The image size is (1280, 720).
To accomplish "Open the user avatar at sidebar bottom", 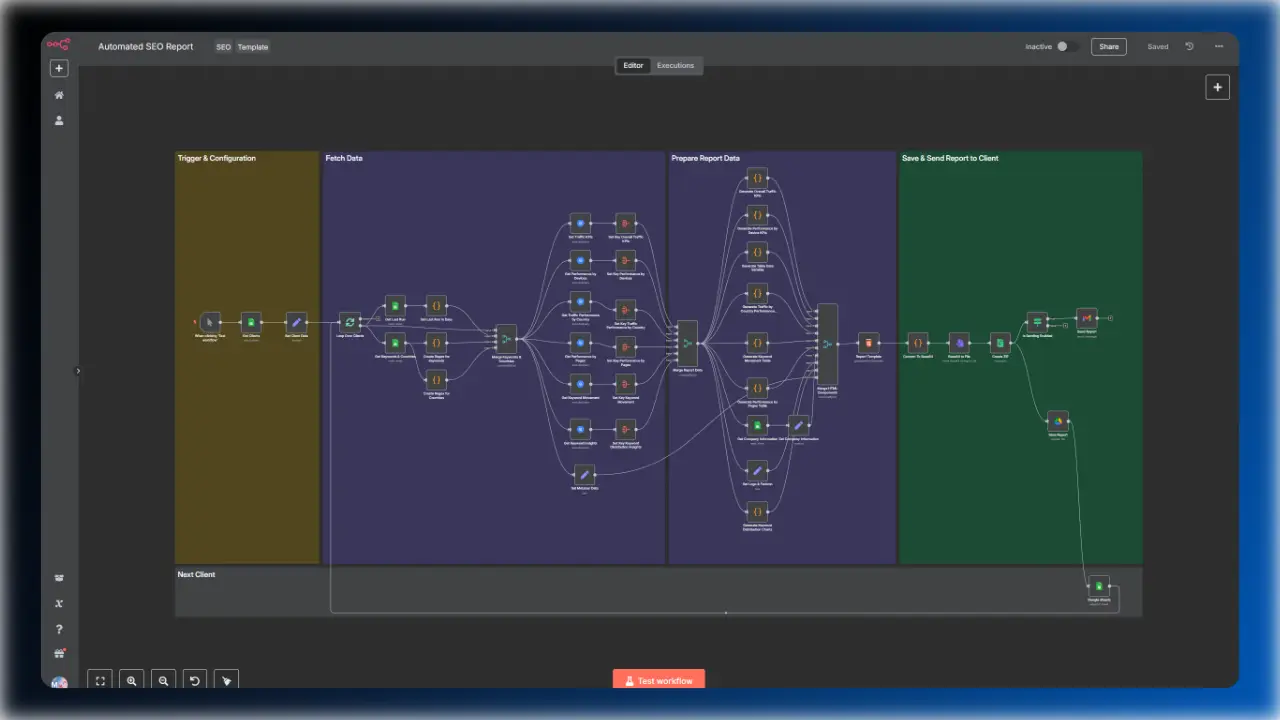I will (59, 683).
